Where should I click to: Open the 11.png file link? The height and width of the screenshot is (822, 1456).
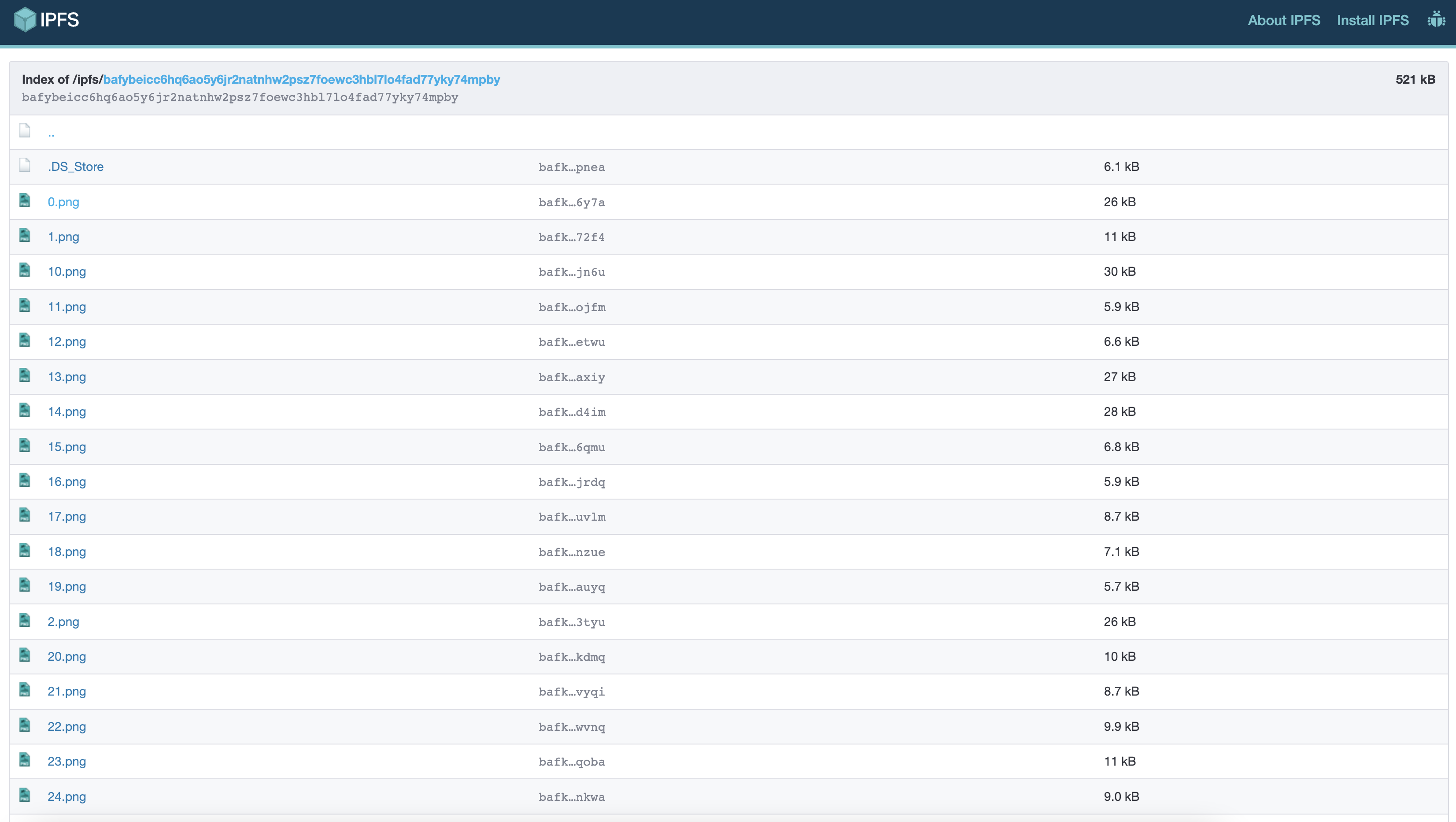pyautogui.click(x=67, y=307)
